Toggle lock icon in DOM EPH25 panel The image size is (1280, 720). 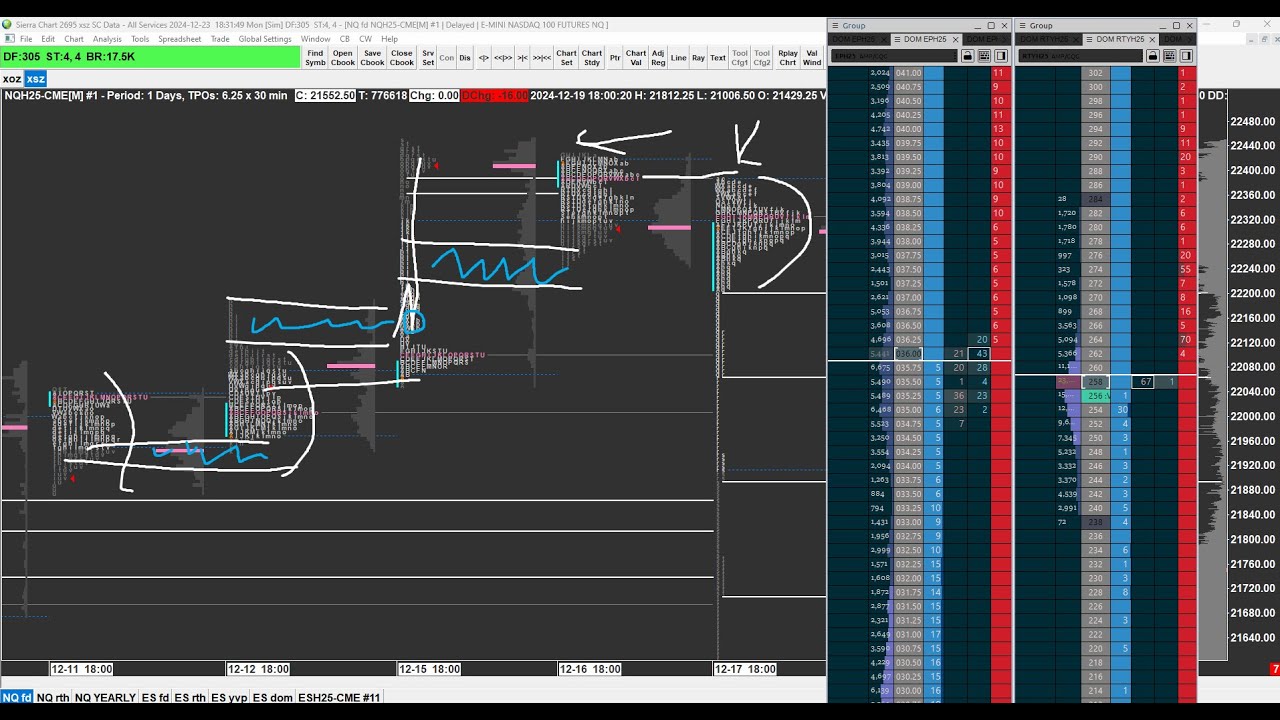968,56
